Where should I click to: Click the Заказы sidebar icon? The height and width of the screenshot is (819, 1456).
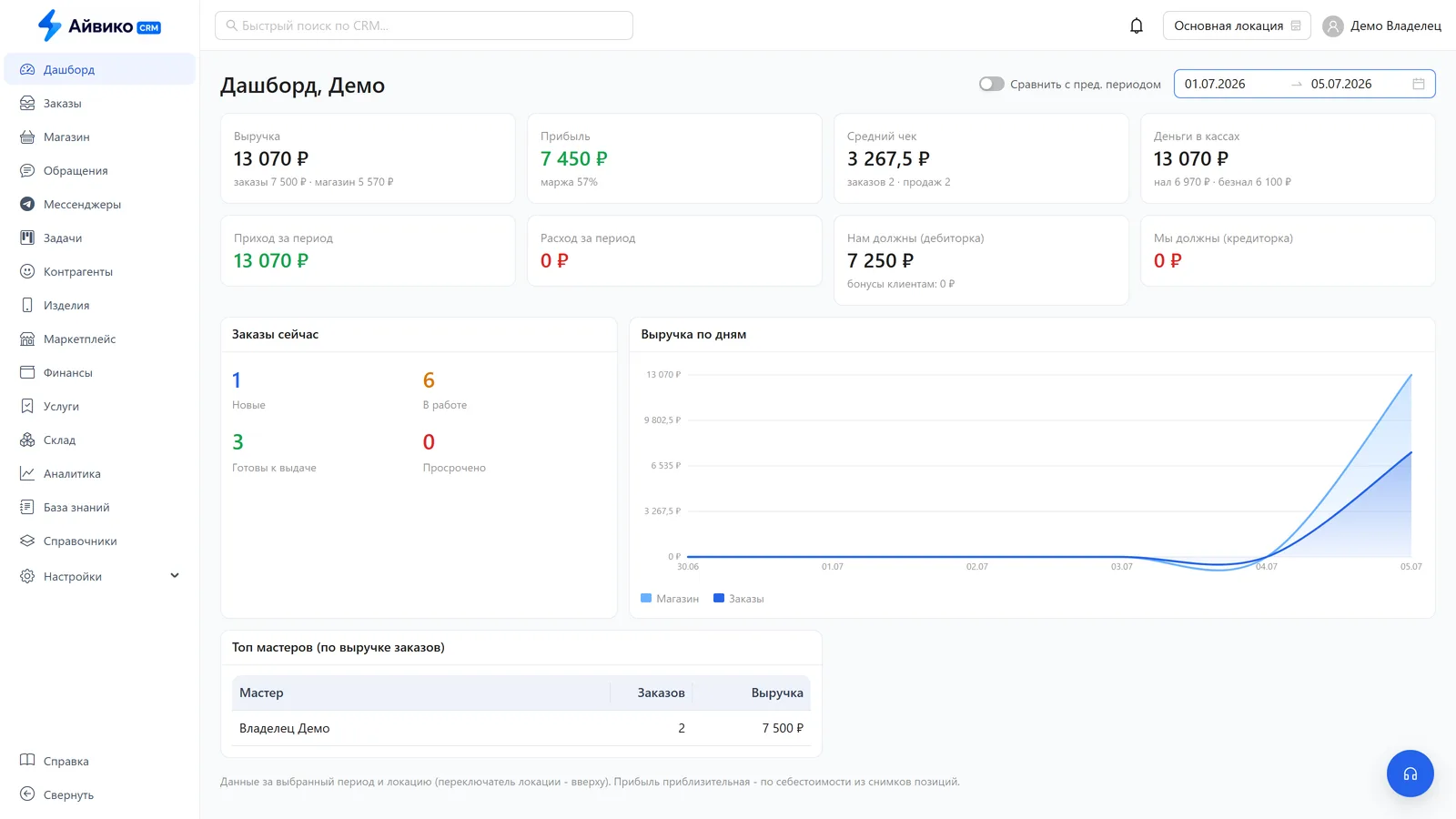click(27, 103)
